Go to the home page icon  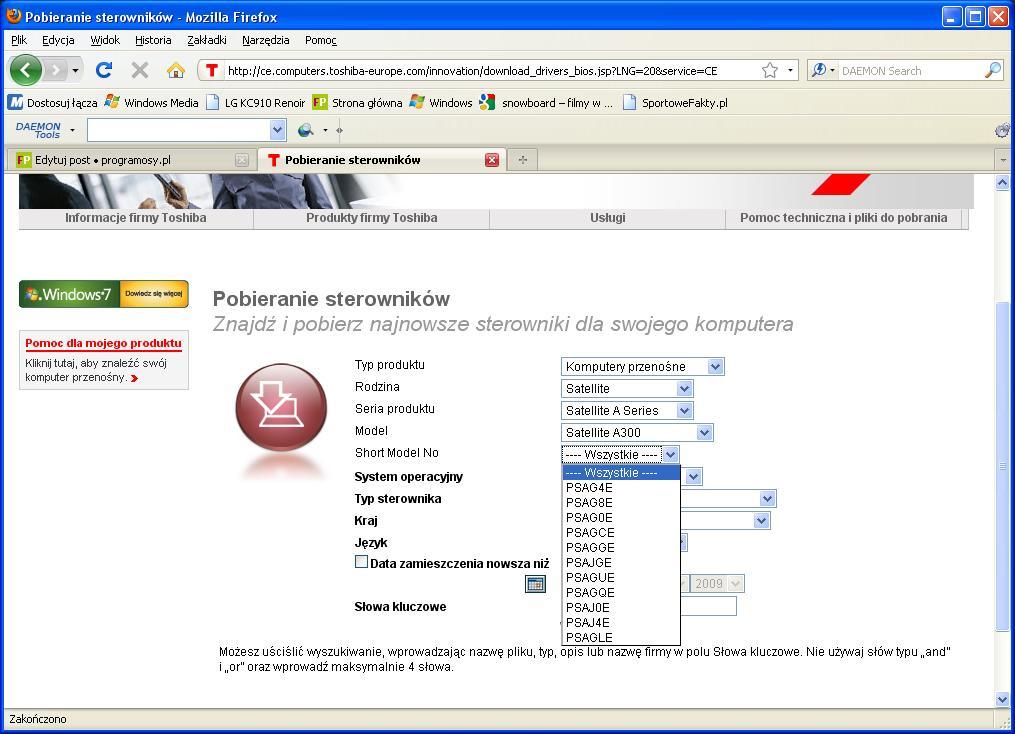tap(175, 70)
